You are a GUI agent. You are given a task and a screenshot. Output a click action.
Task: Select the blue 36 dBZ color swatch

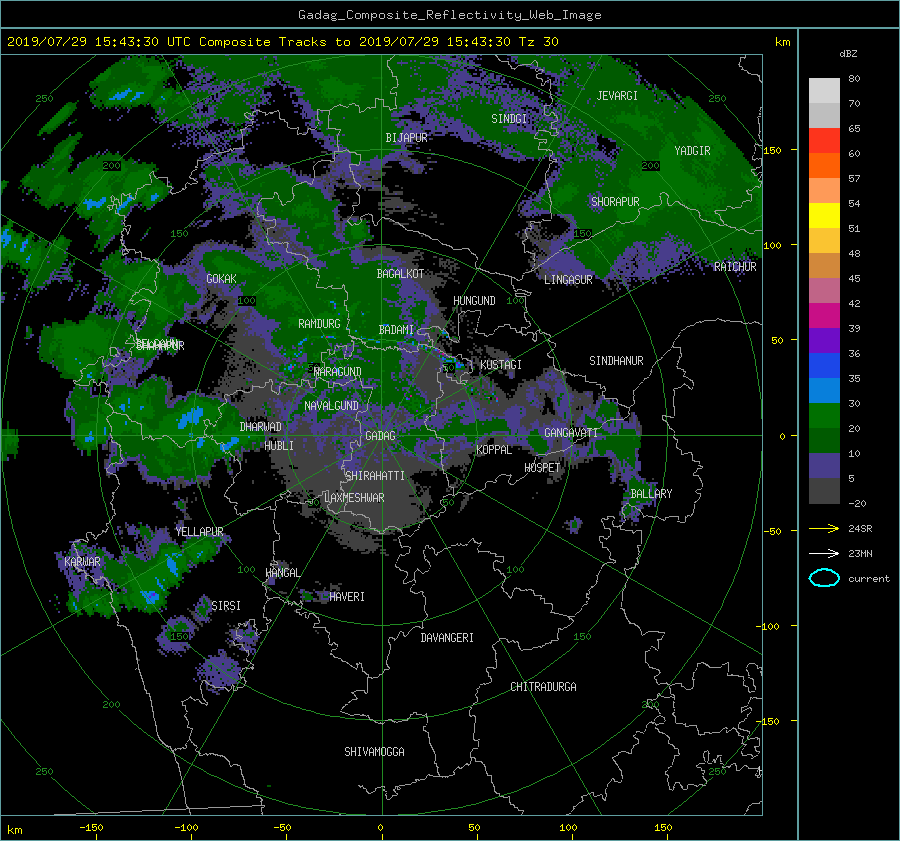coord(824,365)
